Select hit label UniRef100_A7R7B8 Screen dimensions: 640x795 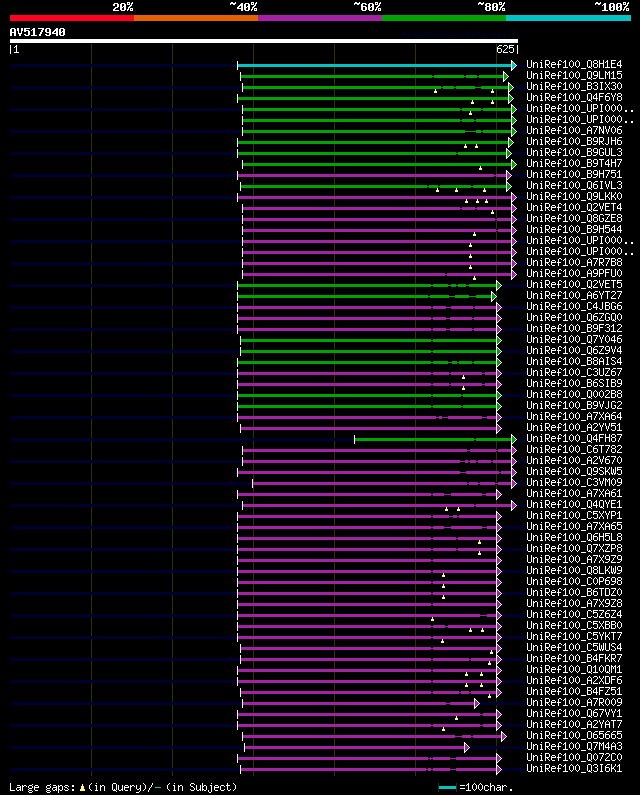coord(574,263)
